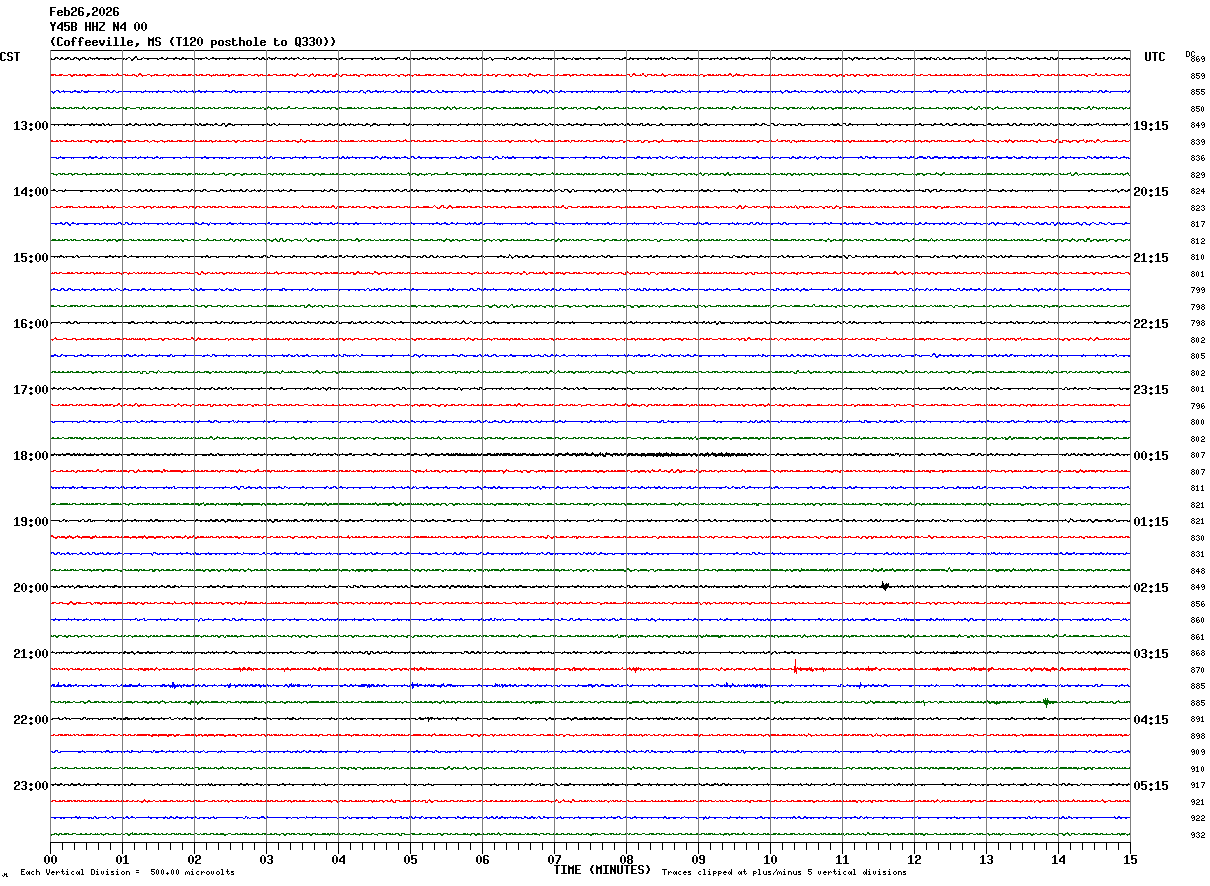Viewport: 1210px width, 886px height.
Task: Select the station code Y45B HHZ N4 00
Action: [x=98, y=27]
